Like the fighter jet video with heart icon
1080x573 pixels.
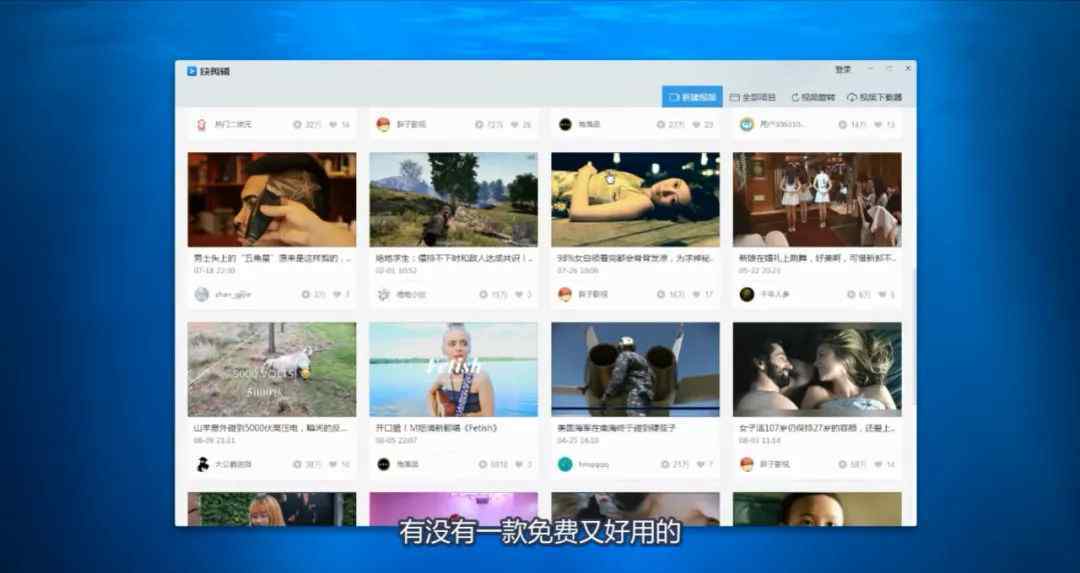point(700,464)
